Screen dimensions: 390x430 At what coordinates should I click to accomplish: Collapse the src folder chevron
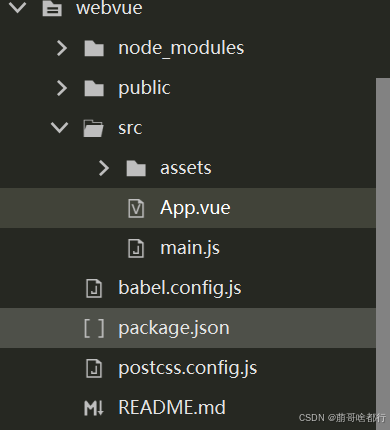[x=59, y=128]
